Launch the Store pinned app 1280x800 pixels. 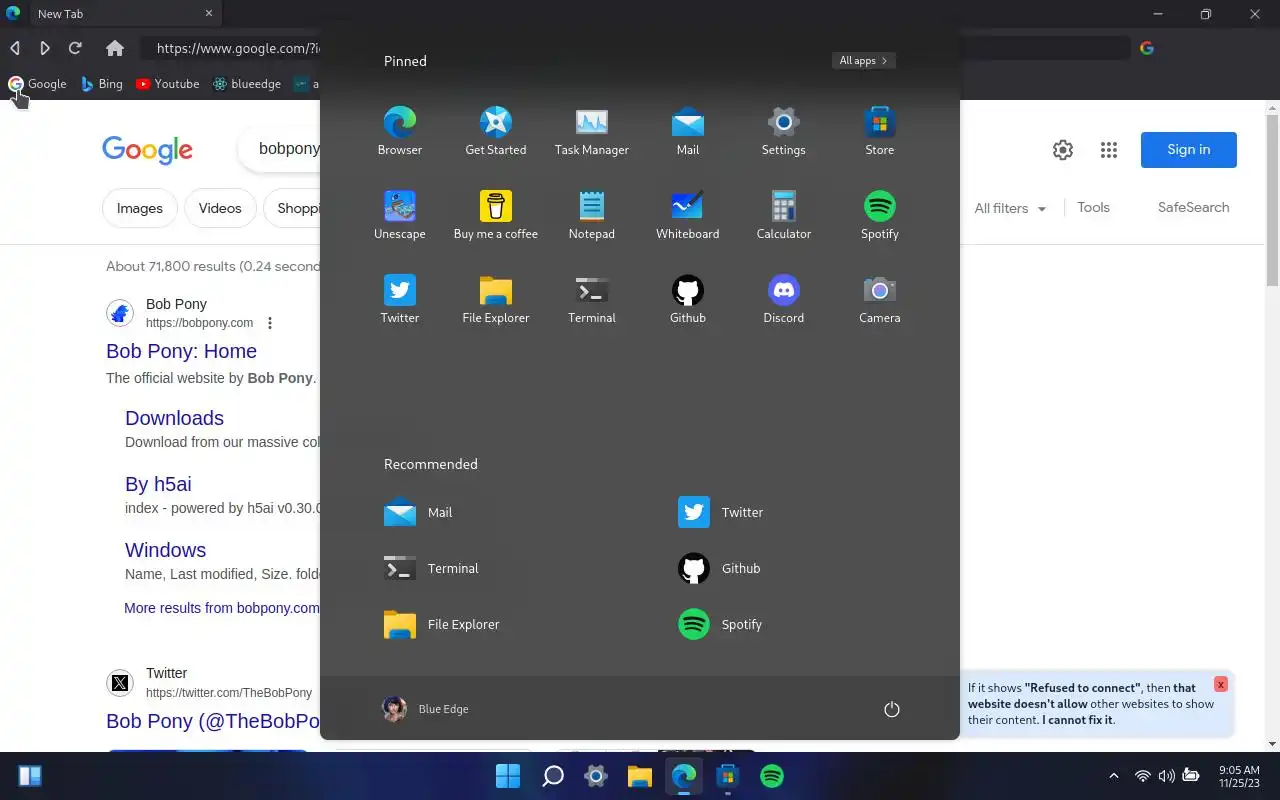[x=880, y=131]
